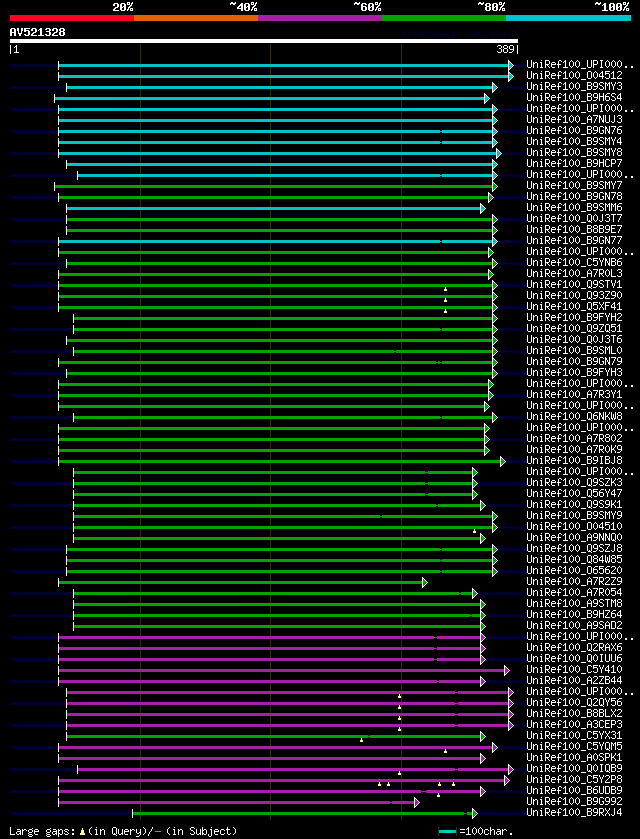The height and width of the screenshot is (839, 640).
Task: Open hit UniRef100_Q9SZK3
Action: pos(574,483)
